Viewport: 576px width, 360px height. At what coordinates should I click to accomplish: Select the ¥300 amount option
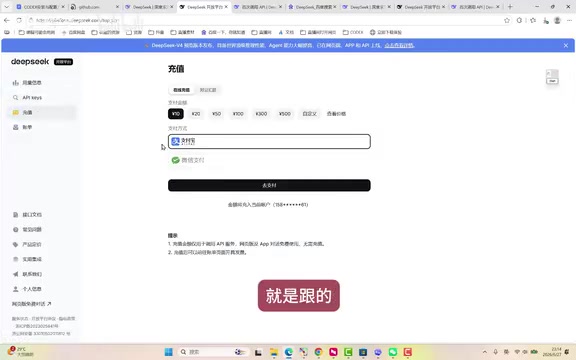[x=261, y=114]
